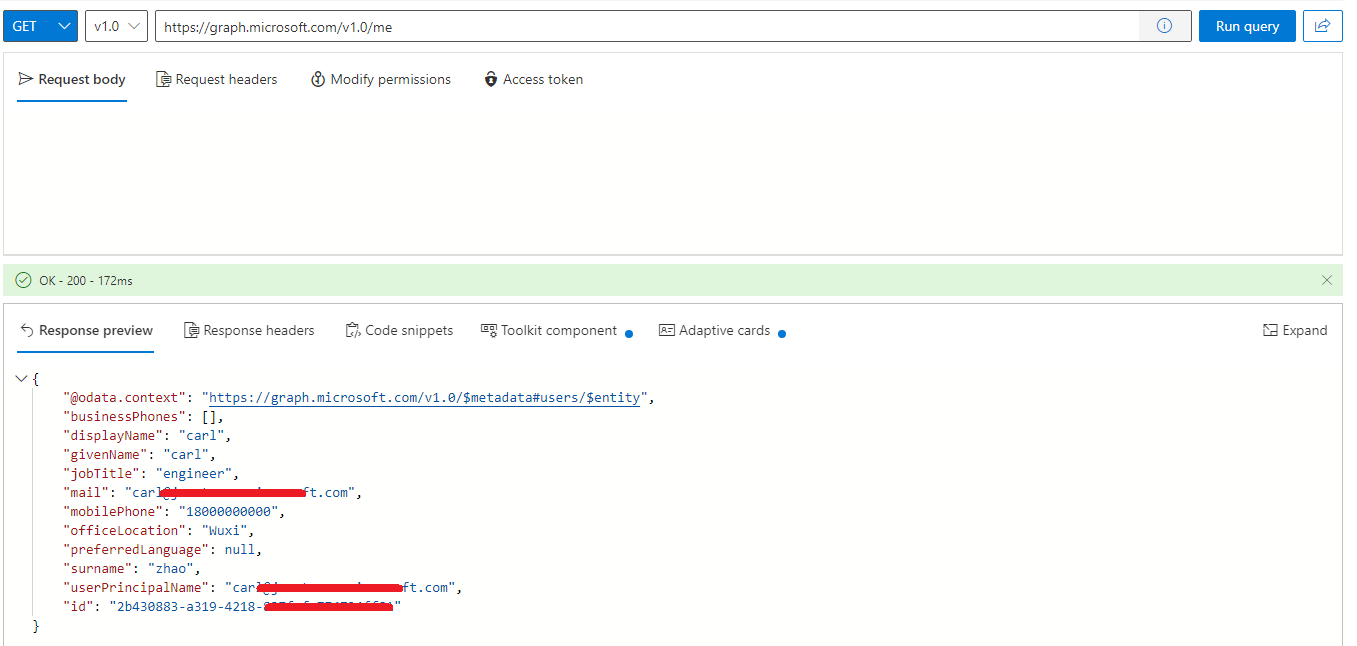Select Response headers tab
Screen dimensions: 1357x646
(249, 330)
